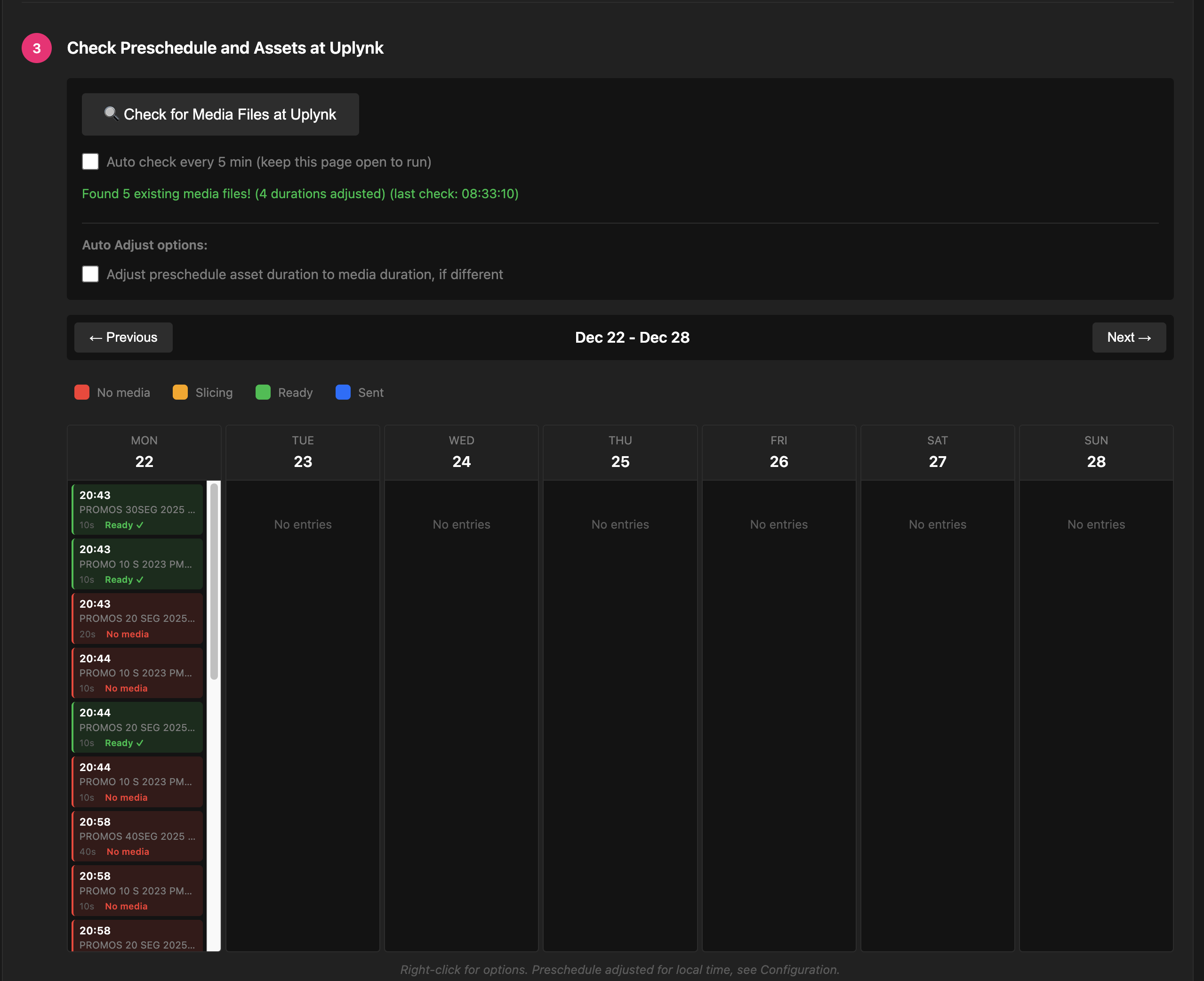The width and height of the screenshot is (1204, 981).
Task: Click the orange Slicing legend swatch
Action: tap(180, 392)
